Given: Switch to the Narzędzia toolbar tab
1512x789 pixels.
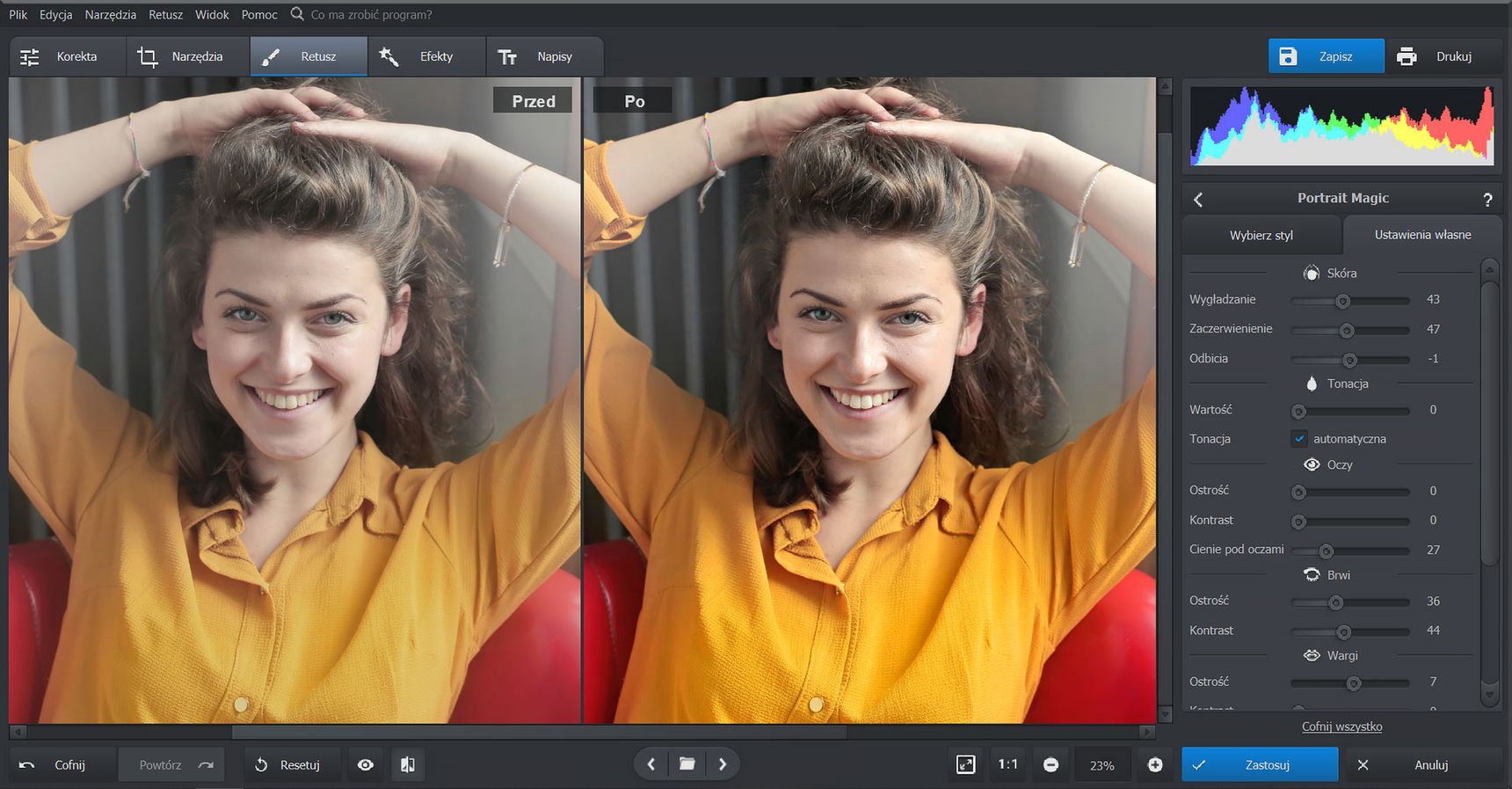Looking at the screenshot, I should pyautogui.click(x=188, y=56).
